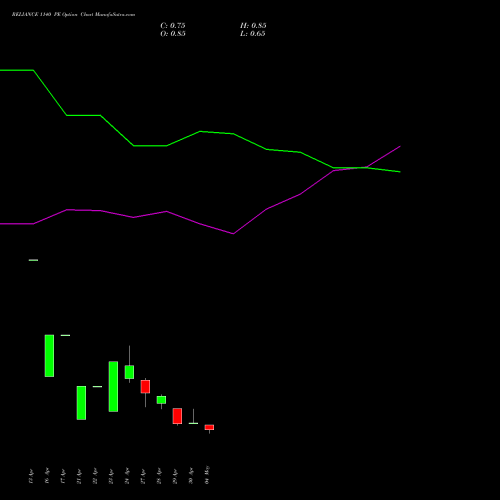Select the green candle with long upper wick
This screenshot has width=500, height=500.
[129, 372]
